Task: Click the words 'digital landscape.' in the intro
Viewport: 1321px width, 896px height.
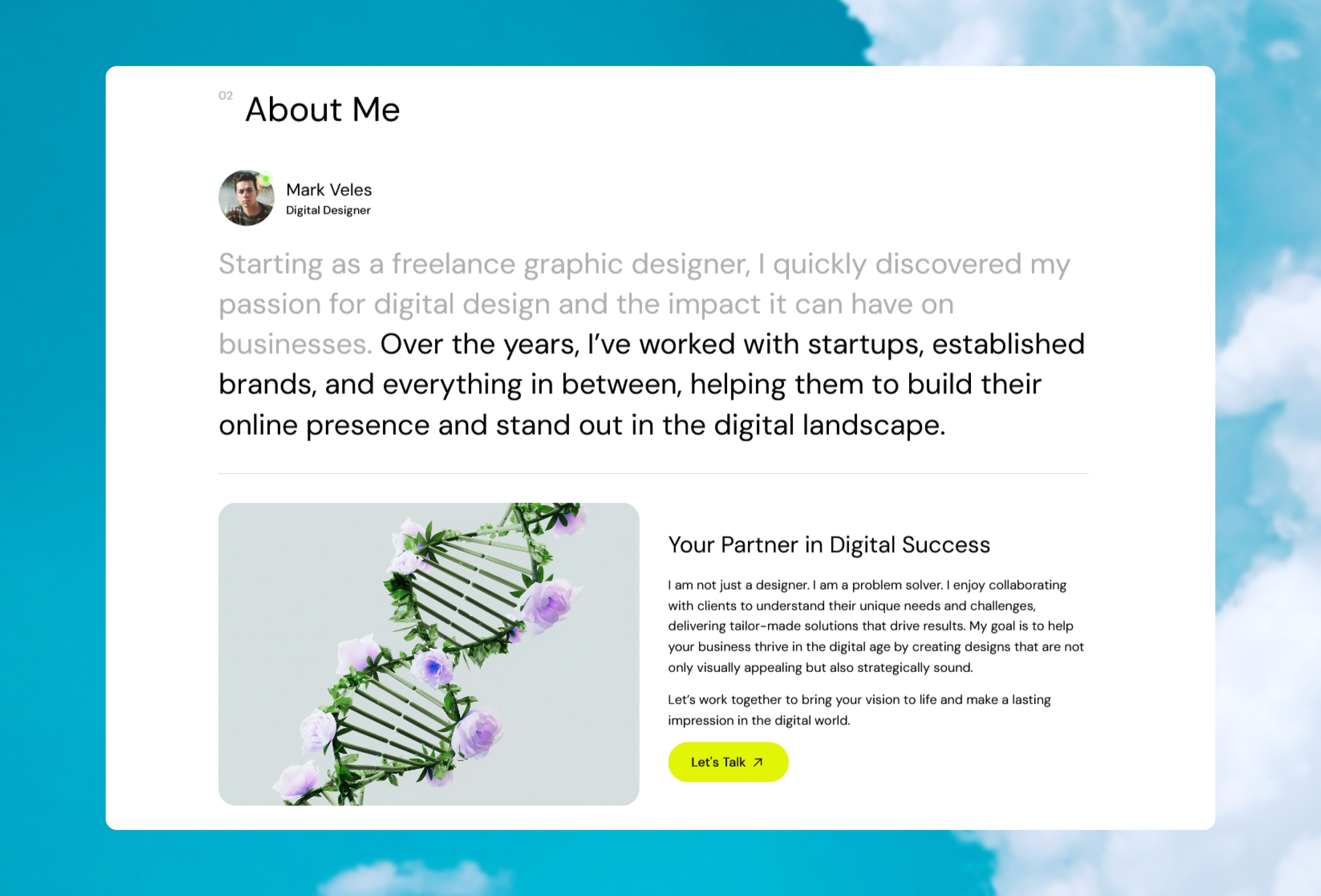Action: point(829,425)
